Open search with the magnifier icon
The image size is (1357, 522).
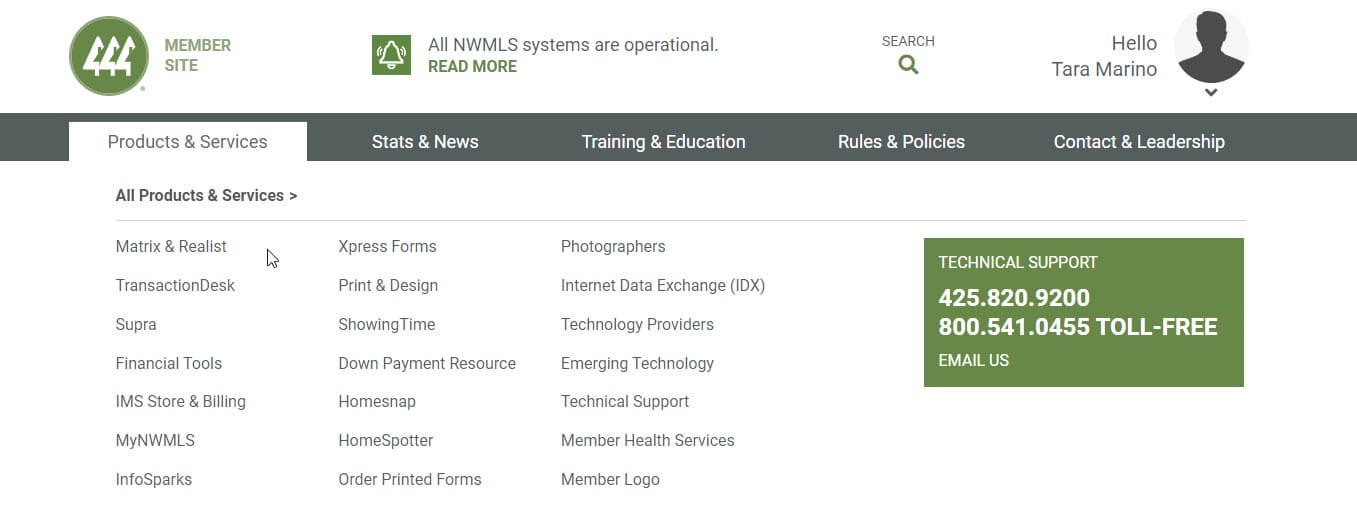click(908, 65)
